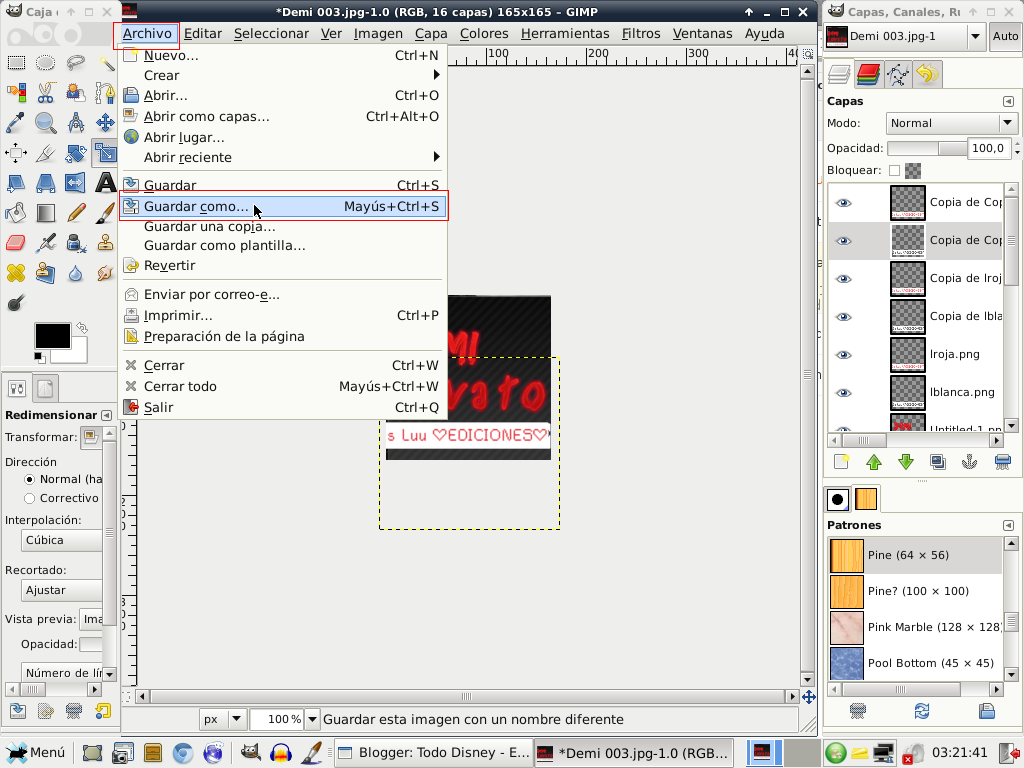Click the lower layer green down arrow
This screenshot has width=1024, height=768.
coord(906,462)
